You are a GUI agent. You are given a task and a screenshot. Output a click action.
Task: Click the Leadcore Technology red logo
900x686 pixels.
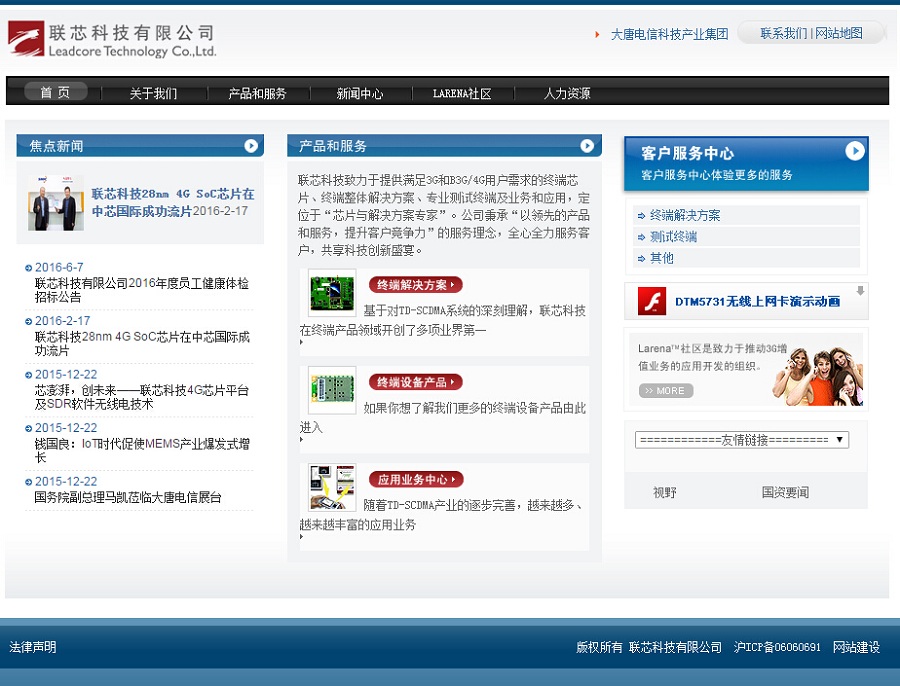tap(26, 38)
